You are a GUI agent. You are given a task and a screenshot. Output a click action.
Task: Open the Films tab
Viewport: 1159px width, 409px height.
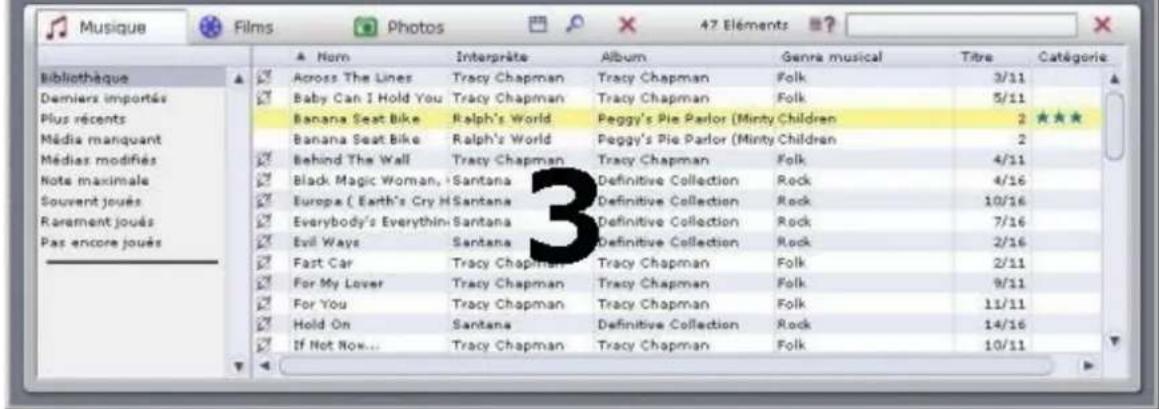coord(237,27)
